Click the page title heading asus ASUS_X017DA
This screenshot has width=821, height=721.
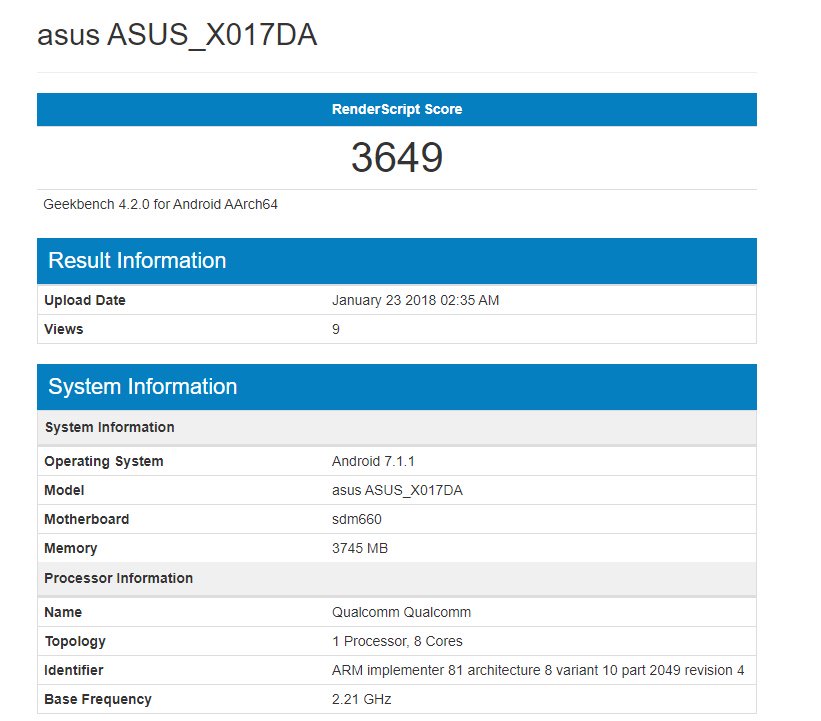tap(177, 35)
